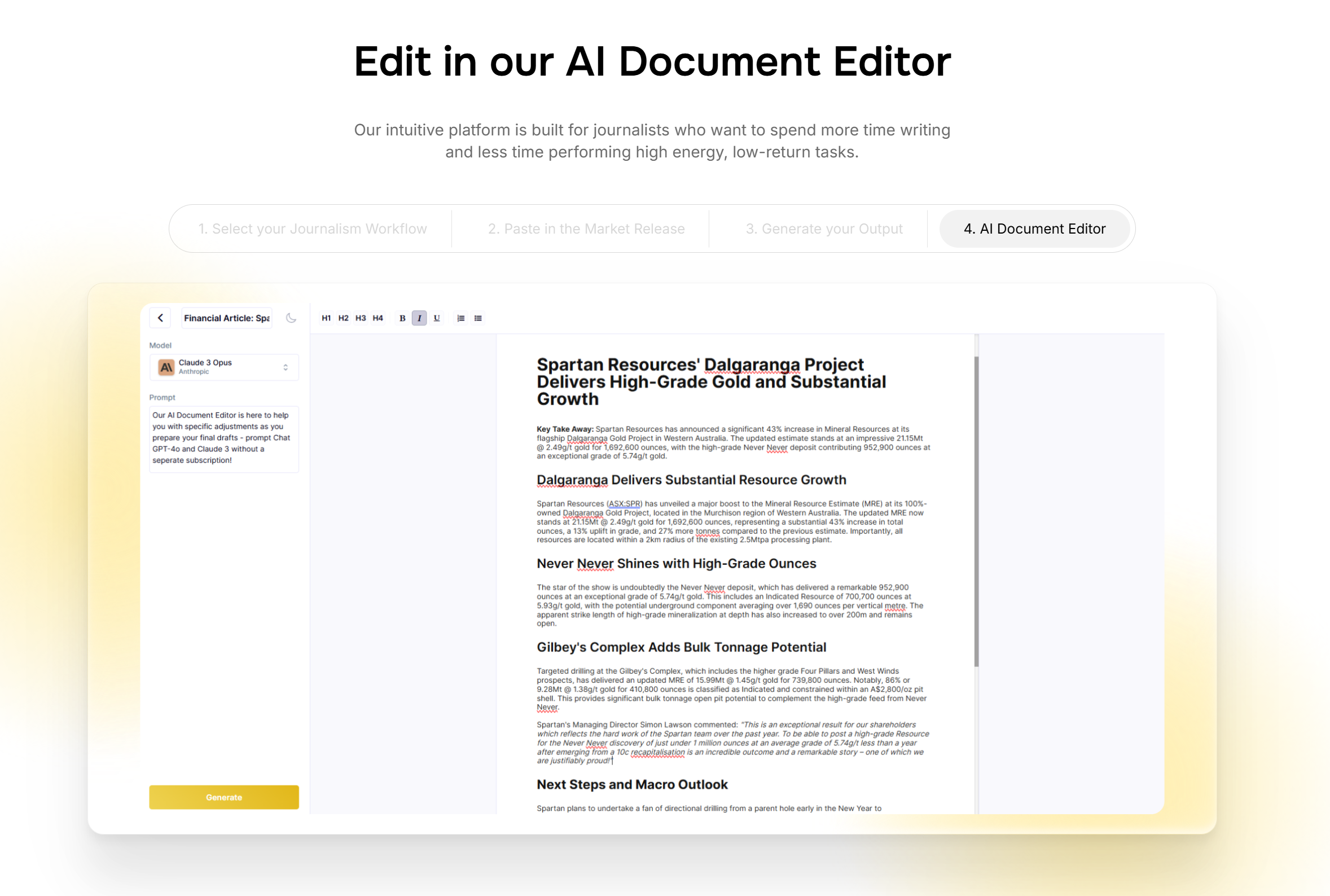Click the Anthropic logo icon

point(166,367)
